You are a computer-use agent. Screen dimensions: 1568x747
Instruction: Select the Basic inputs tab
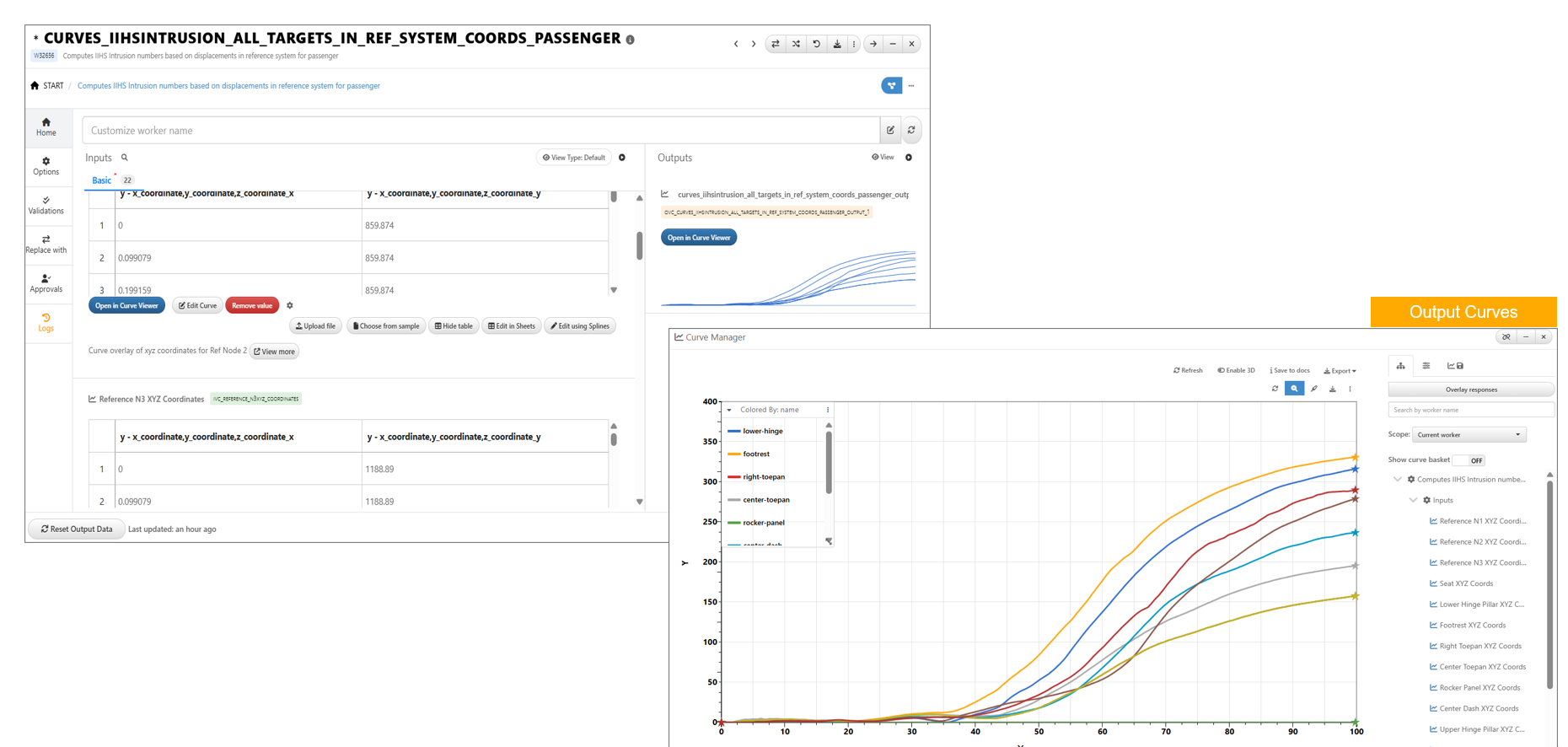click(101, 180)
